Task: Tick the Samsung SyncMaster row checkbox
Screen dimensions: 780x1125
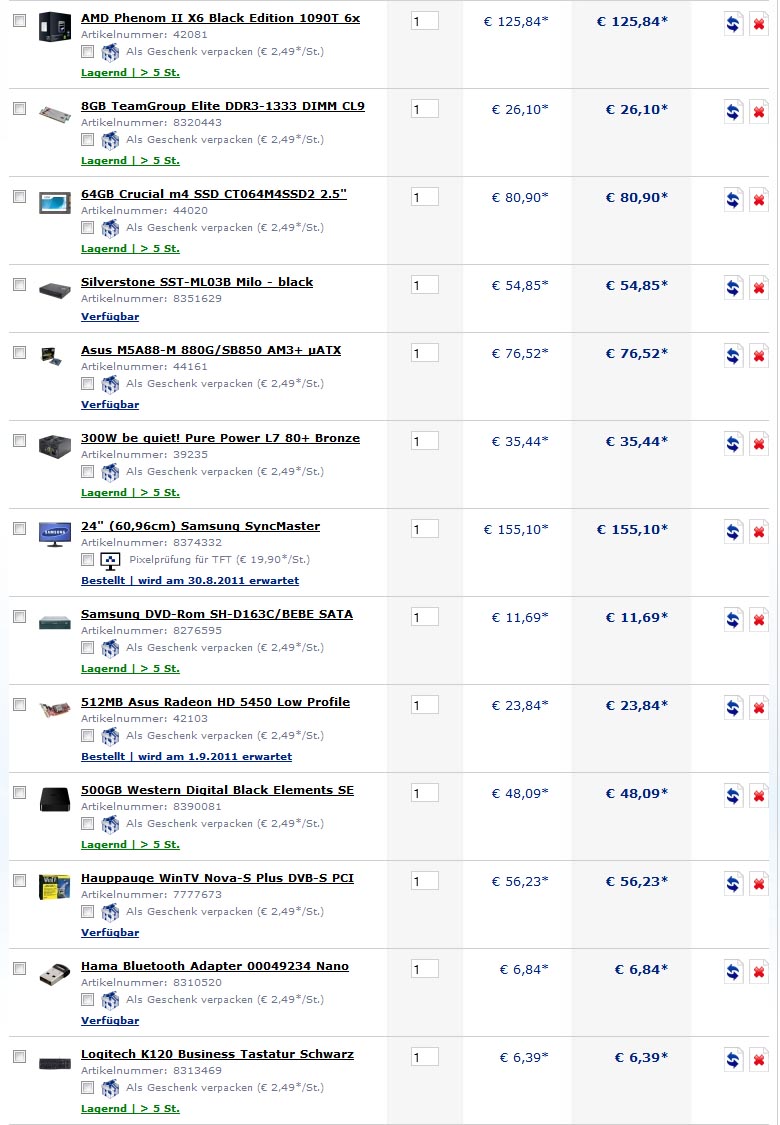Action: pyautogui.click(x=19, y=528)
